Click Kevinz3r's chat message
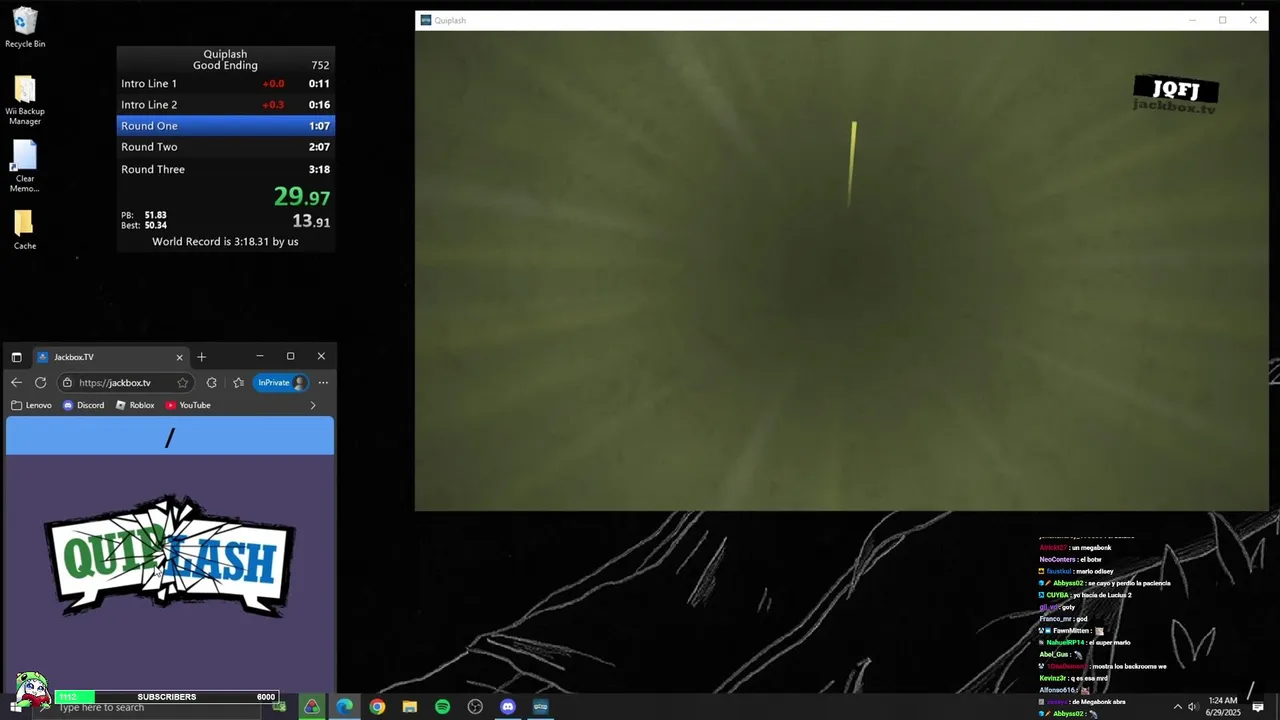Screen dimensions: 1280x720 pyautogui.click(x=1075, y=678)
